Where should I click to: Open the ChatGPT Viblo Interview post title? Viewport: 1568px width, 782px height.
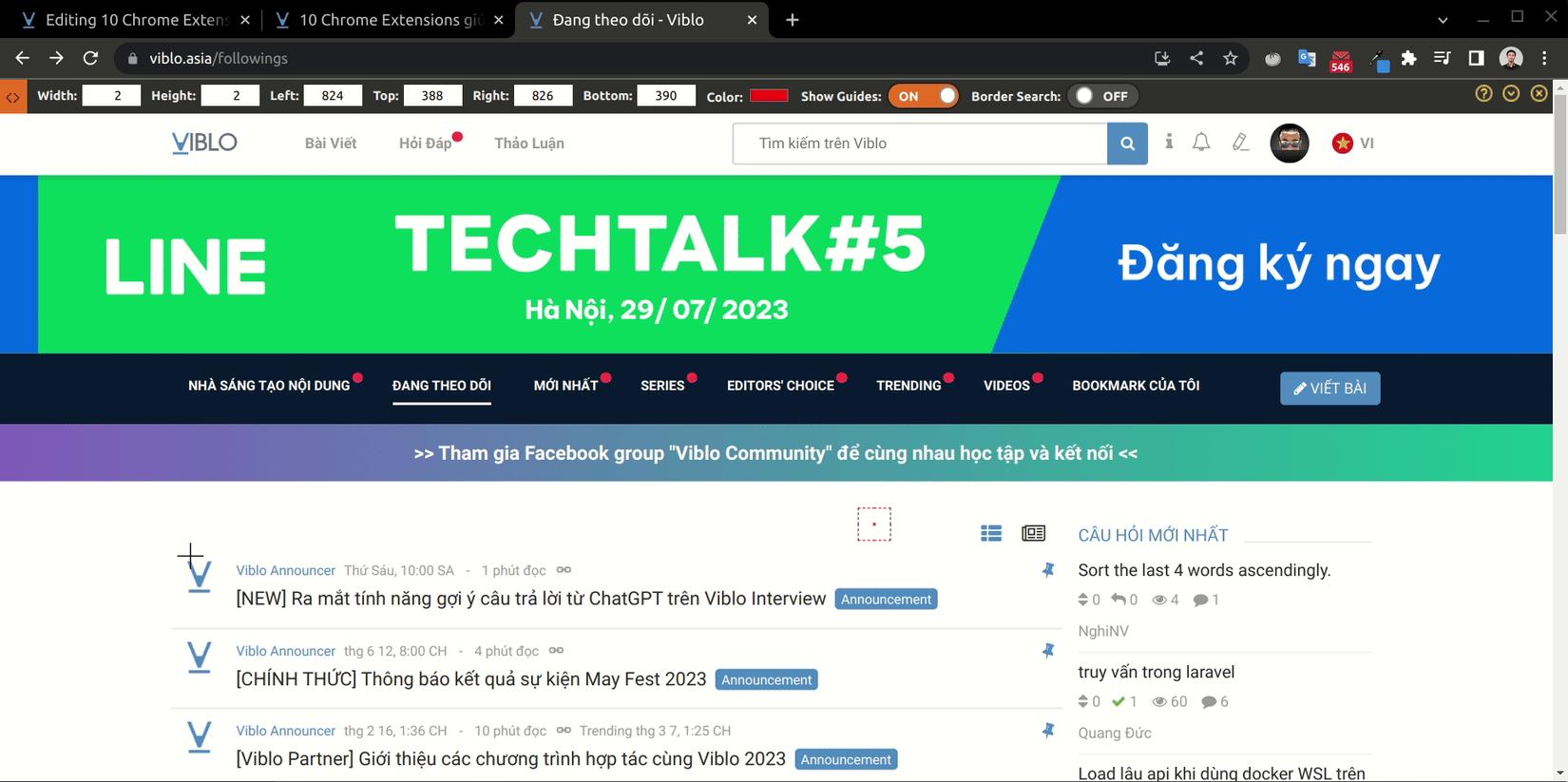(531, 599)
